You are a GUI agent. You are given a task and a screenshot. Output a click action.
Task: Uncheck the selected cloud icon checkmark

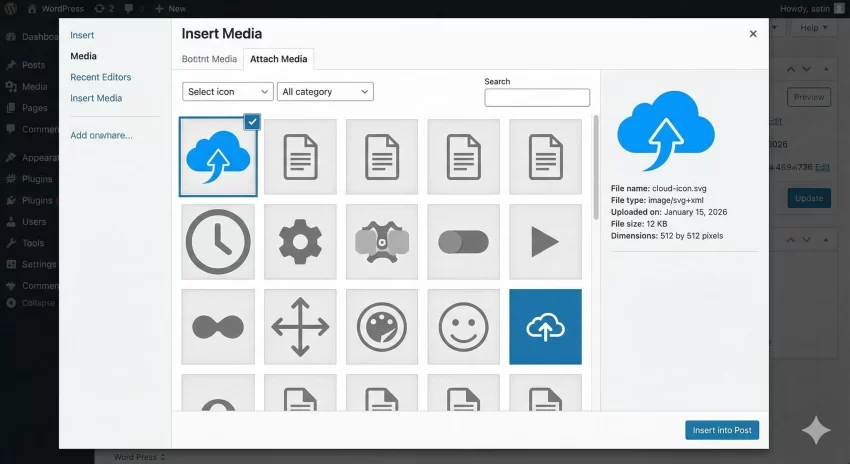coord(252,121)
